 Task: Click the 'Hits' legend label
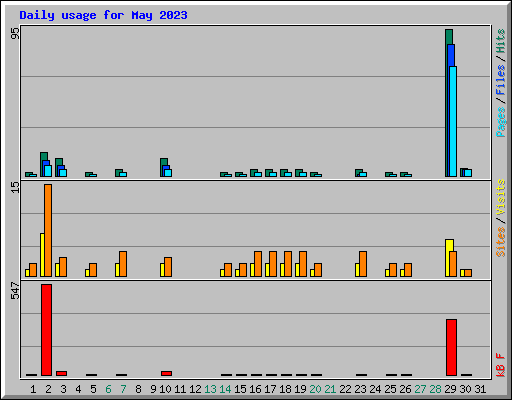point(500,41)
